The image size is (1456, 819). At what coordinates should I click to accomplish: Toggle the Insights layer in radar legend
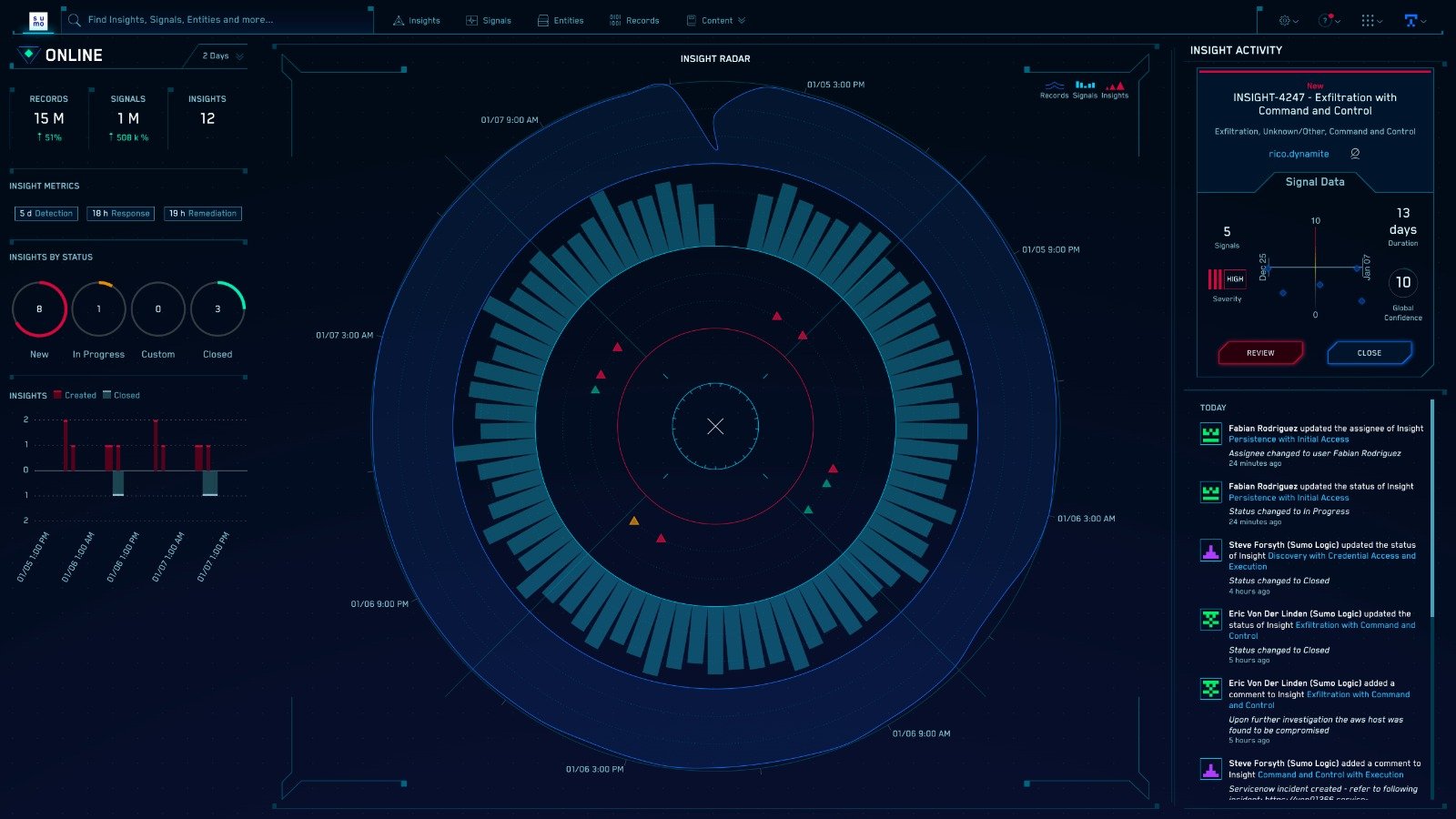[x=1115, y=90]
